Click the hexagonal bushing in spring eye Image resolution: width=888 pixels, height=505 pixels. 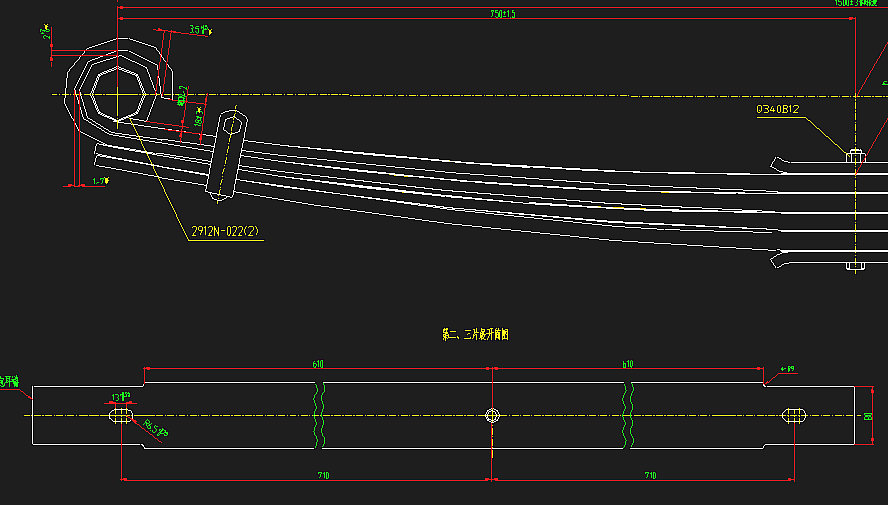(x=120, y=93)
